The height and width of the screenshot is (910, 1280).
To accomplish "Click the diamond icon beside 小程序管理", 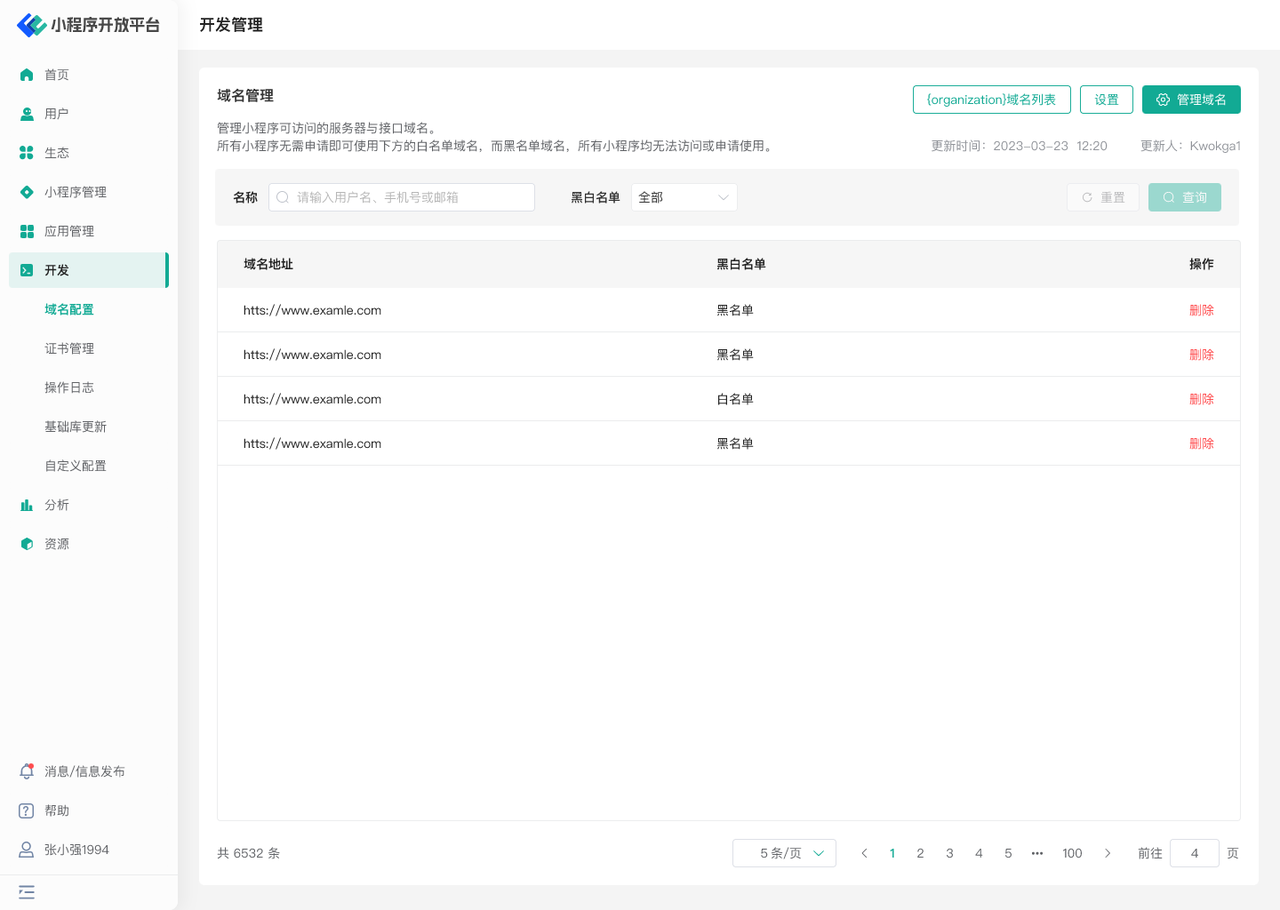I will coord(27,192).
